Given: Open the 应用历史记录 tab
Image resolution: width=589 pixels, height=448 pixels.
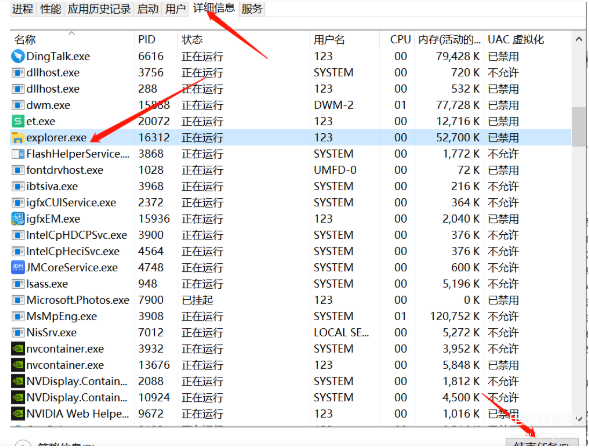Looking at the screenshot, I should click(x=99, y=9).
